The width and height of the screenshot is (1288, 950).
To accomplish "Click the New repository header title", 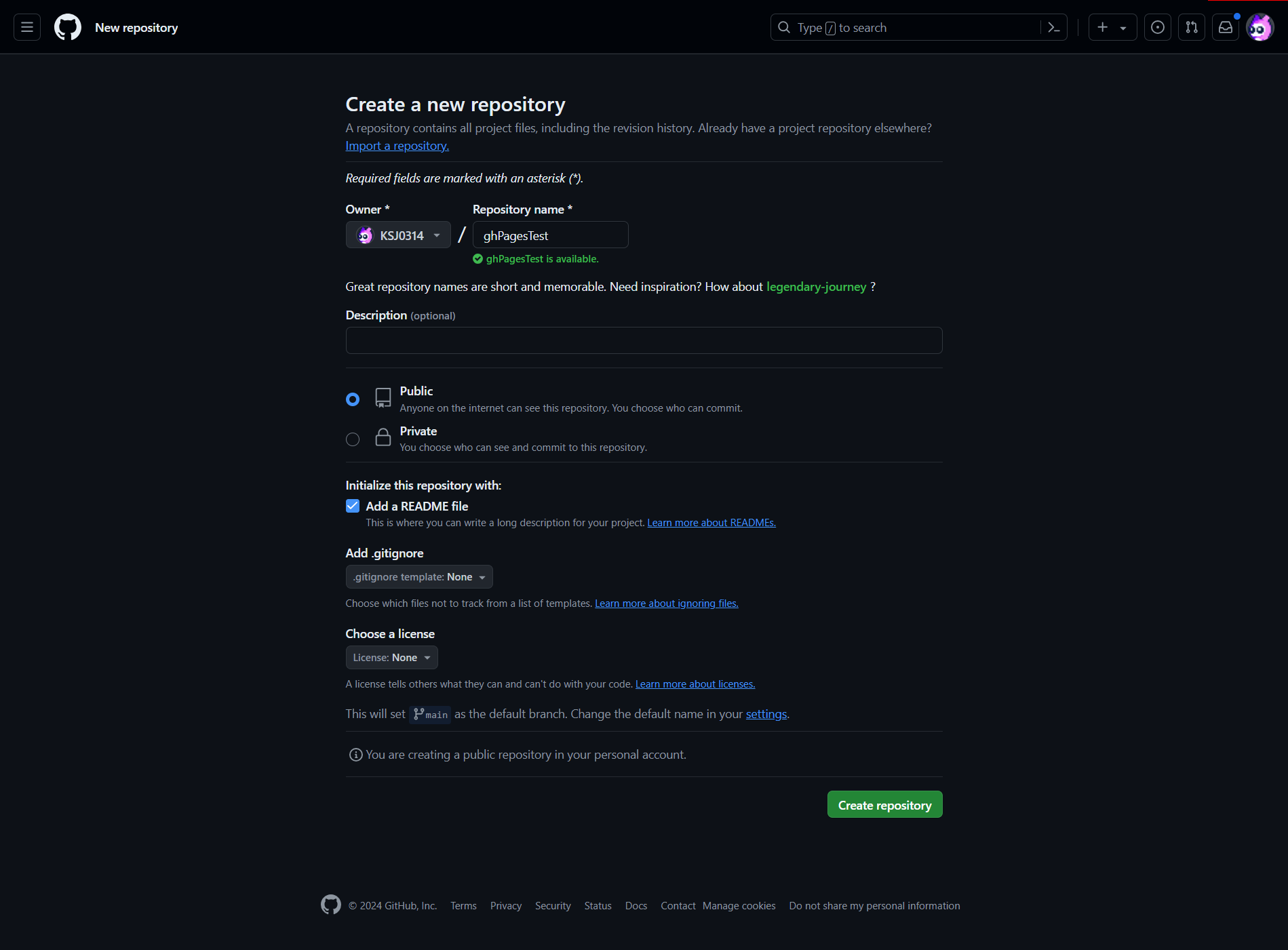I will click(x=136, y=28).
